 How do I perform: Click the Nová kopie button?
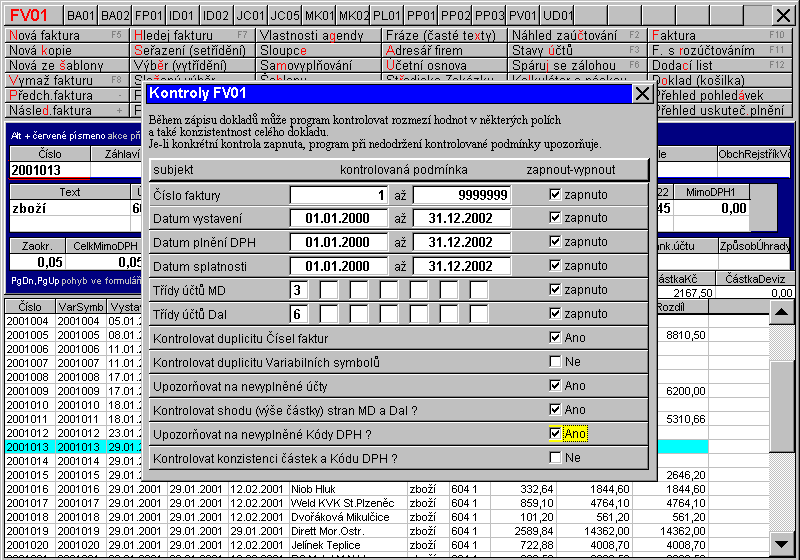click(67, 50)
